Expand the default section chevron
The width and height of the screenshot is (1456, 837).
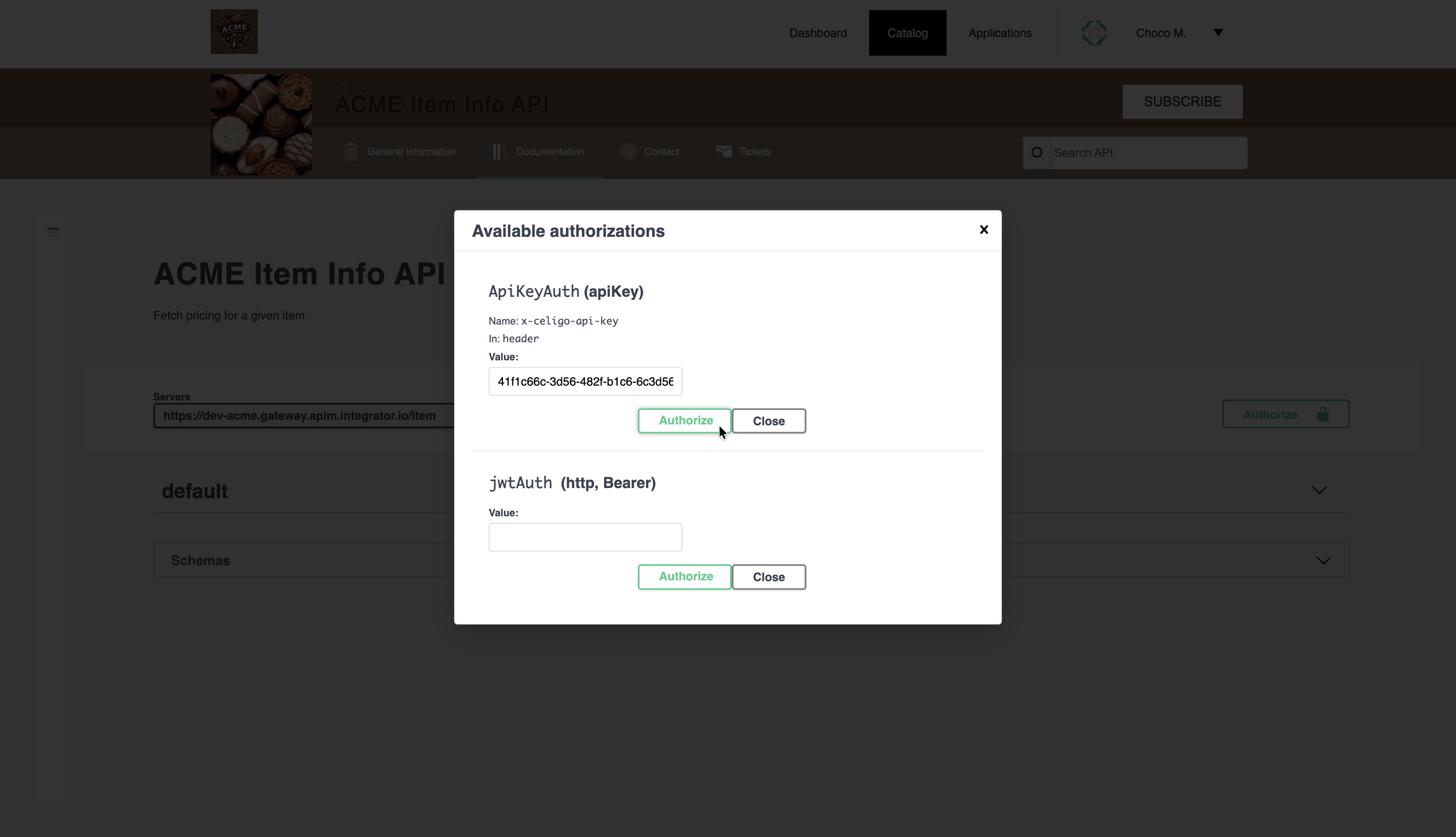coord(1319,491)
